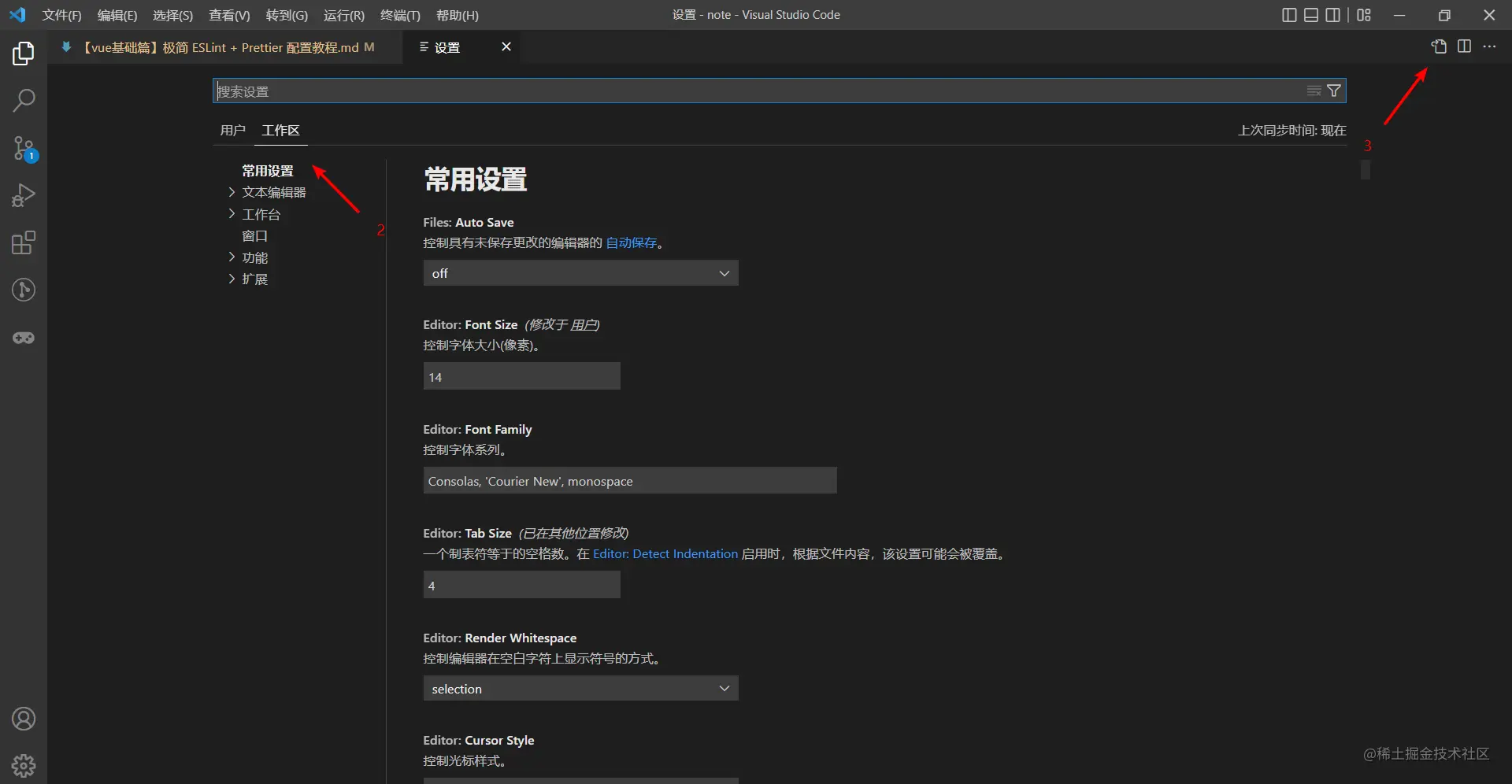Screen dimensions: 1512x784
Task: Open the 终端(T) menu
Action: point(400,15)
